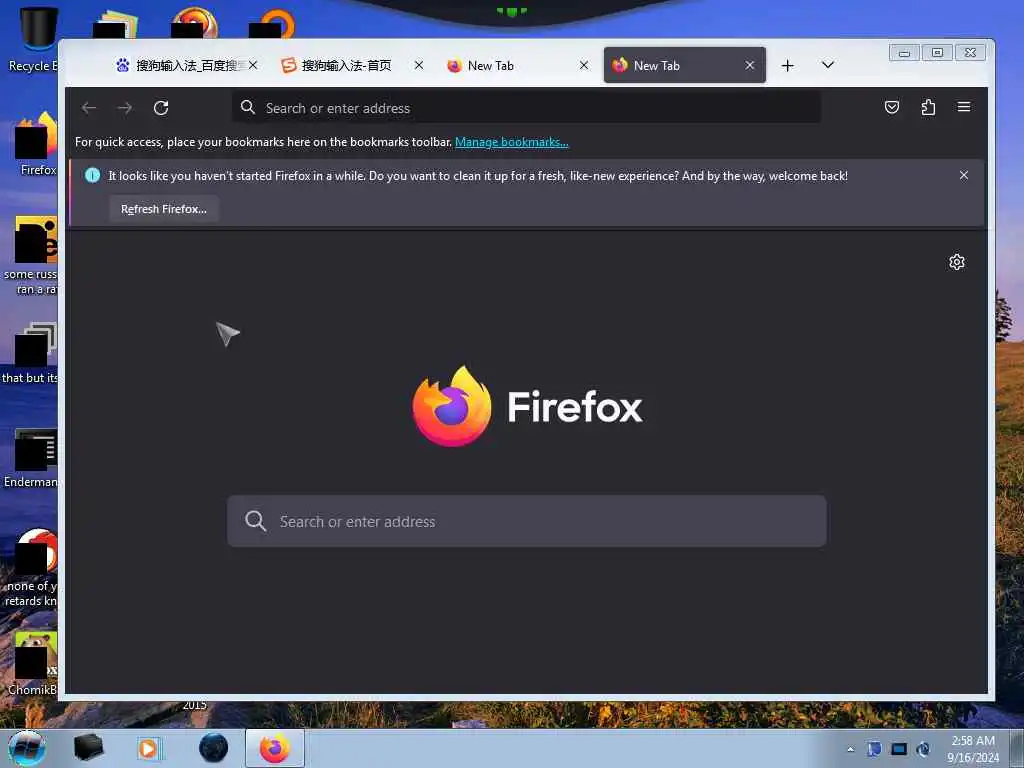Click the notification info icon

pyautogui.click(x=93, y=175)
